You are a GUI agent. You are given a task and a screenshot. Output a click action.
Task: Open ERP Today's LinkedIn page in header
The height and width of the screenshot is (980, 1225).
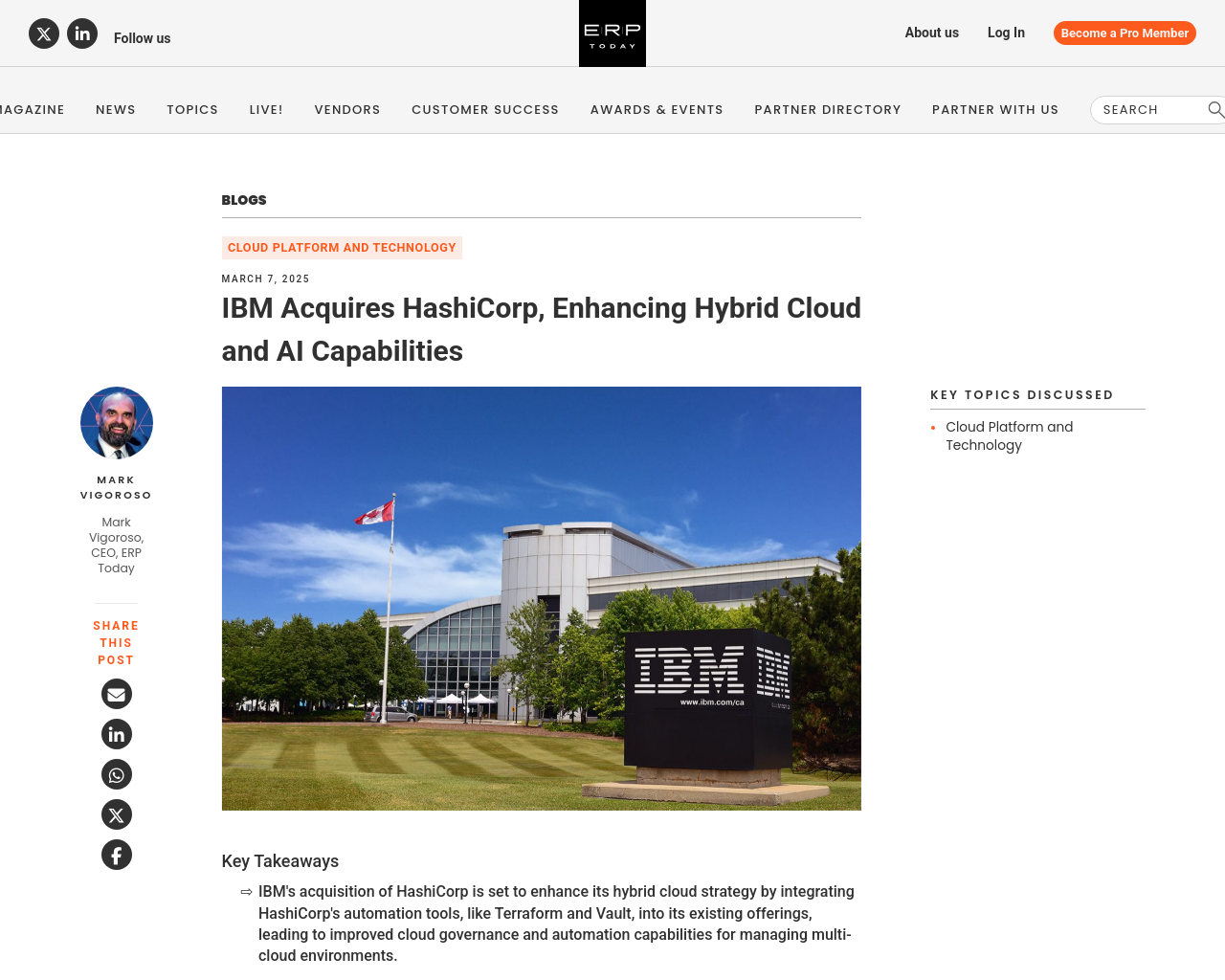[82, 33]
